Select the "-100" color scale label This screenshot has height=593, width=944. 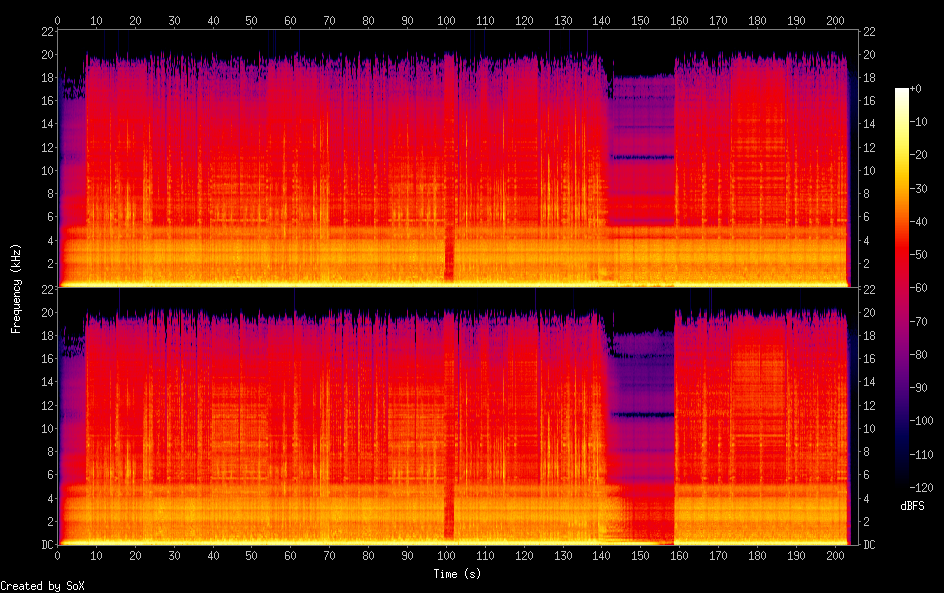coord(922,421)
